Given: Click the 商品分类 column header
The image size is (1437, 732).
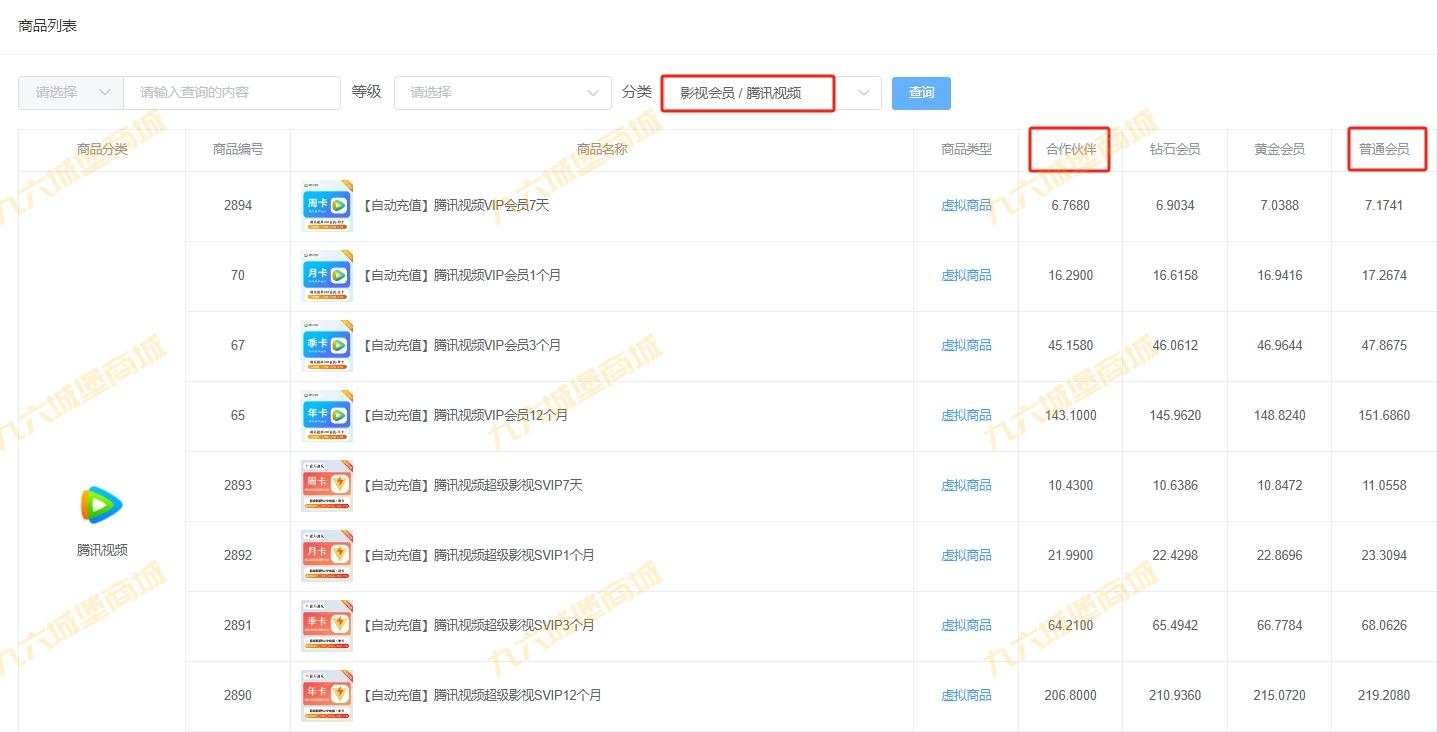Looking at the screenshot, I should point(102,149).
